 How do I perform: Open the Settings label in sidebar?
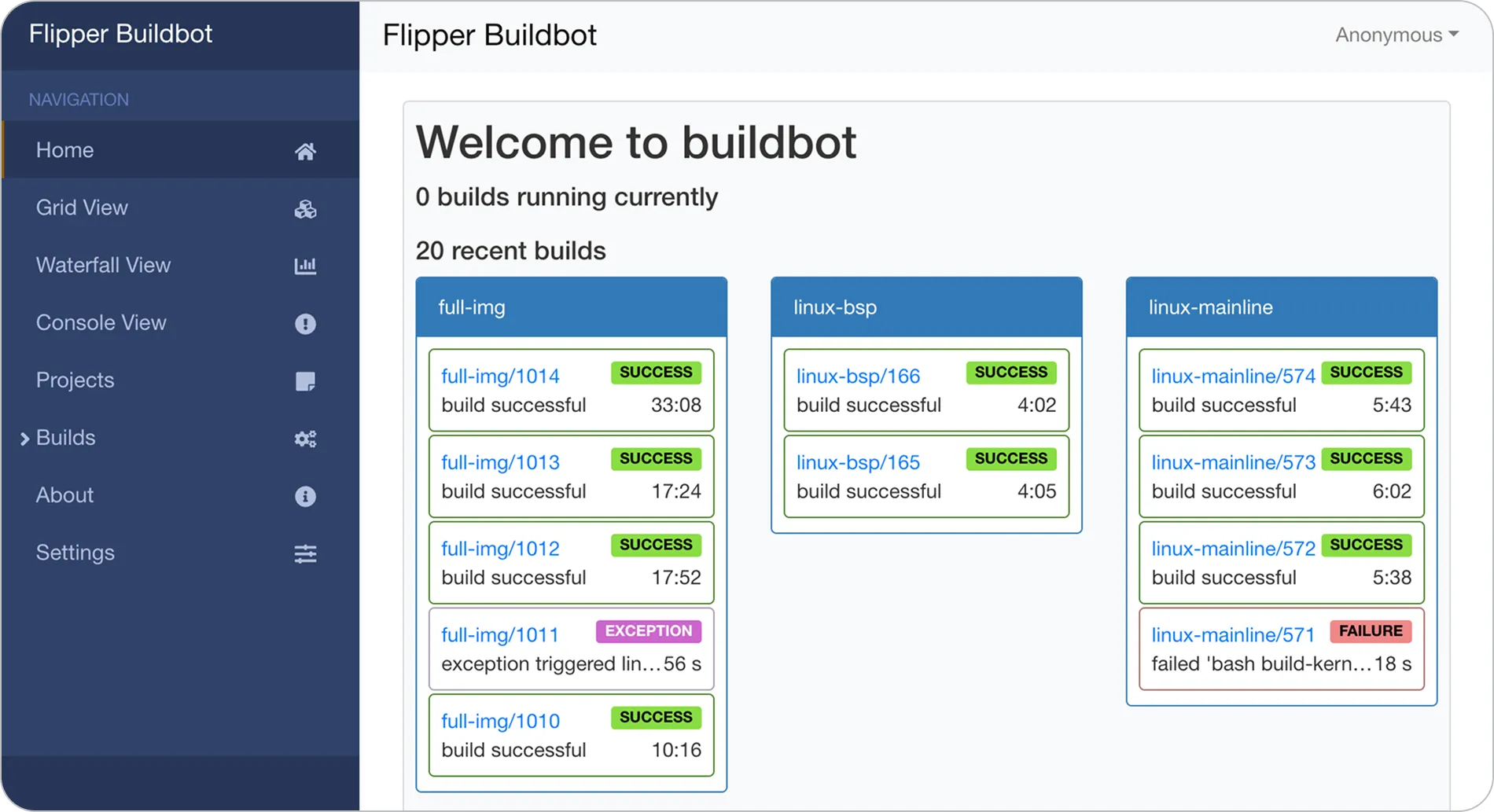tap(75, 553)
